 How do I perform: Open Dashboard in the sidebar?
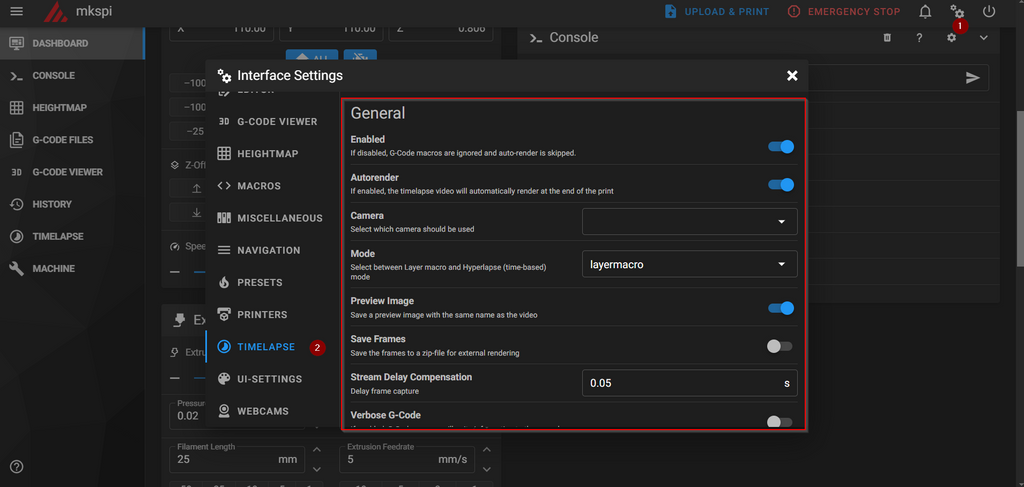[x=72, y=44]
